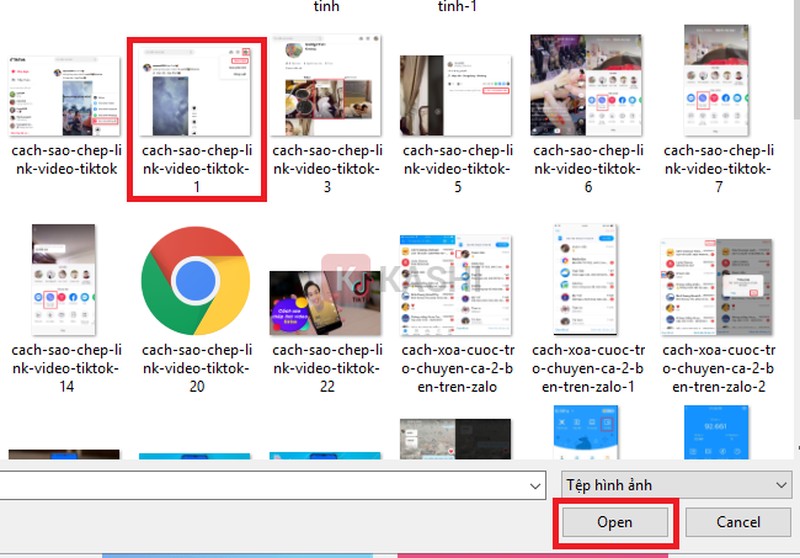Select blue phone screenshot showing 92.661

[716, 433]
